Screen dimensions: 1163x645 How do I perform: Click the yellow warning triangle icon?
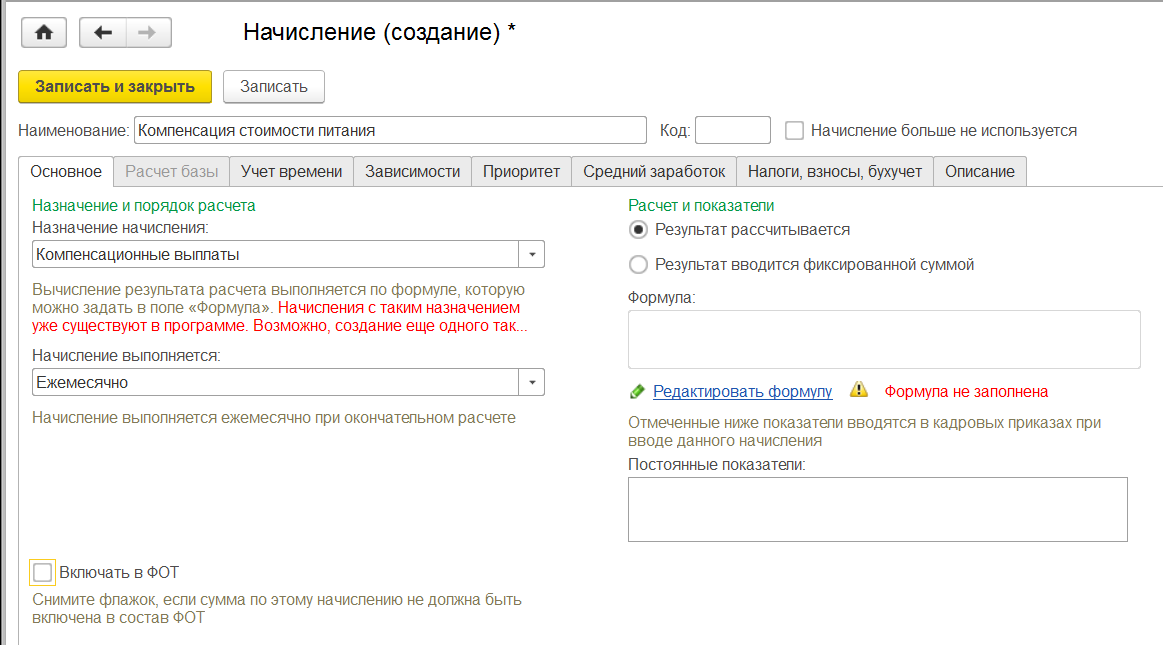[x=858, y=390]
